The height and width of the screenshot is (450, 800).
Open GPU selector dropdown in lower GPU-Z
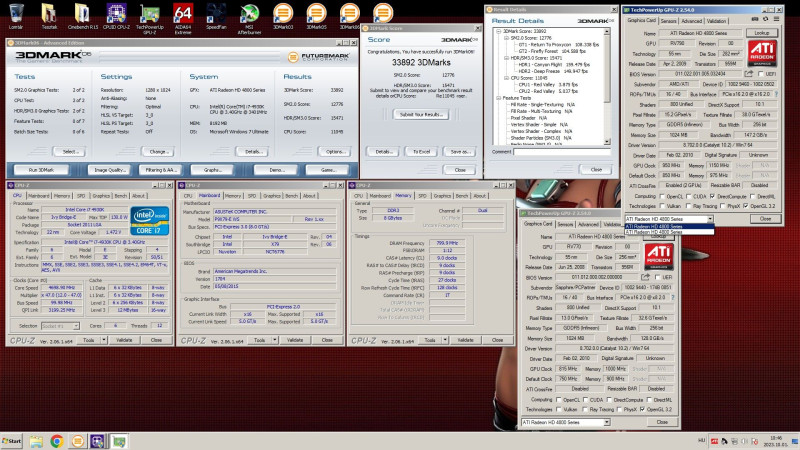pyautogui.click(x=607, y=422)
